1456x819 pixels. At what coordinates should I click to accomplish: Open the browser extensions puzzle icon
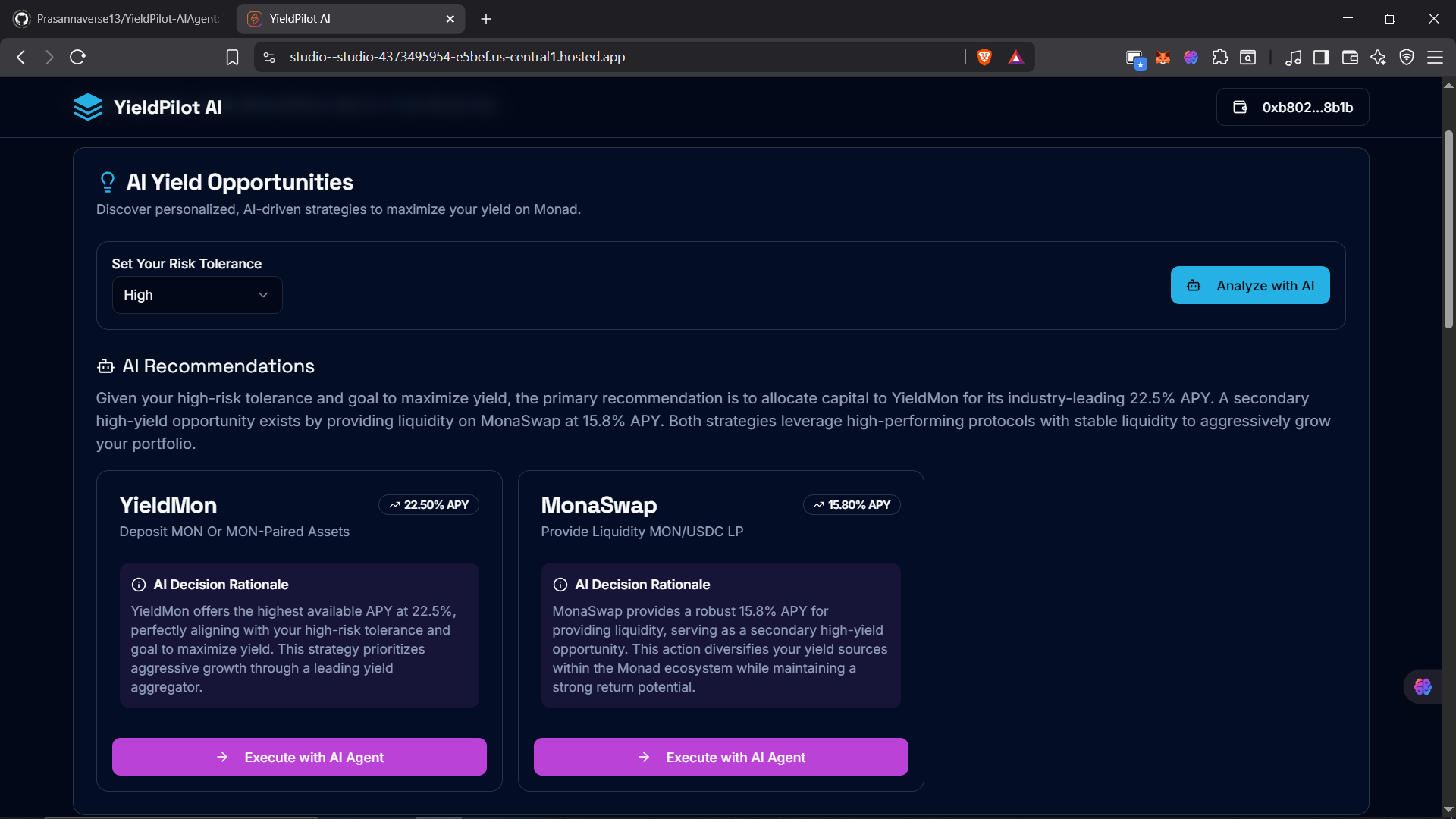coord(1219,58)
